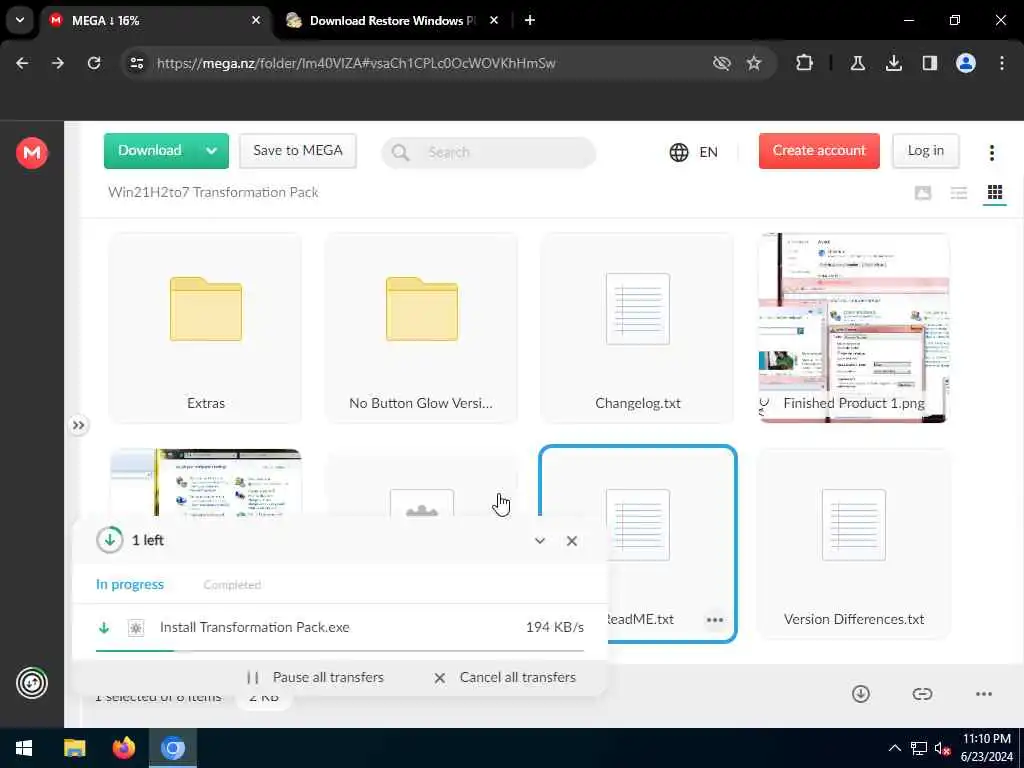Open browser profile avatar

pyautogui.click(x=965, y=63)
